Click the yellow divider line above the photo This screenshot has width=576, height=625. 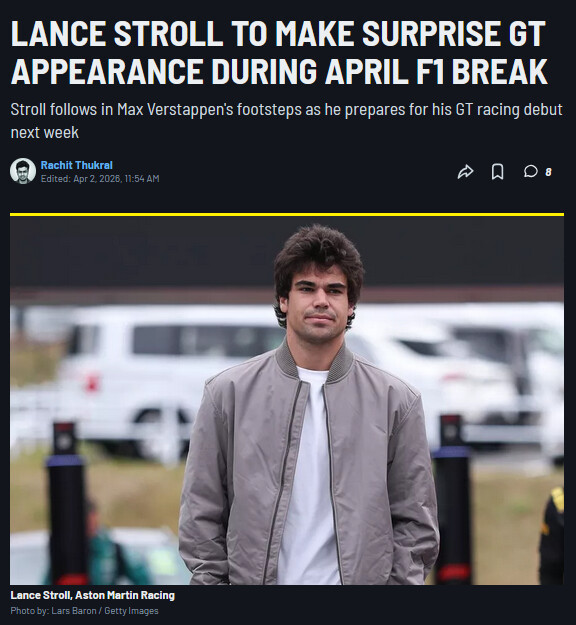pyautogui.click(x=287, y=214)
